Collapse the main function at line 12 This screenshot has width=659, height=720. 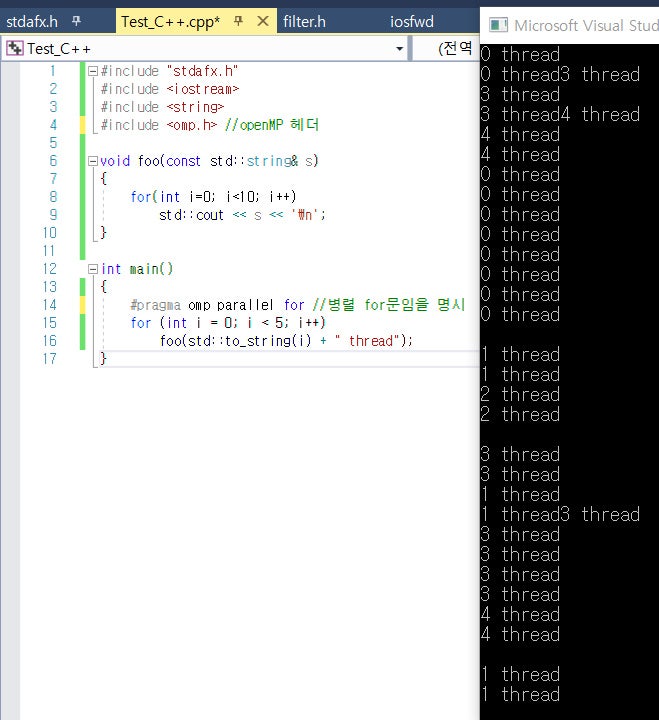(92, 269)
